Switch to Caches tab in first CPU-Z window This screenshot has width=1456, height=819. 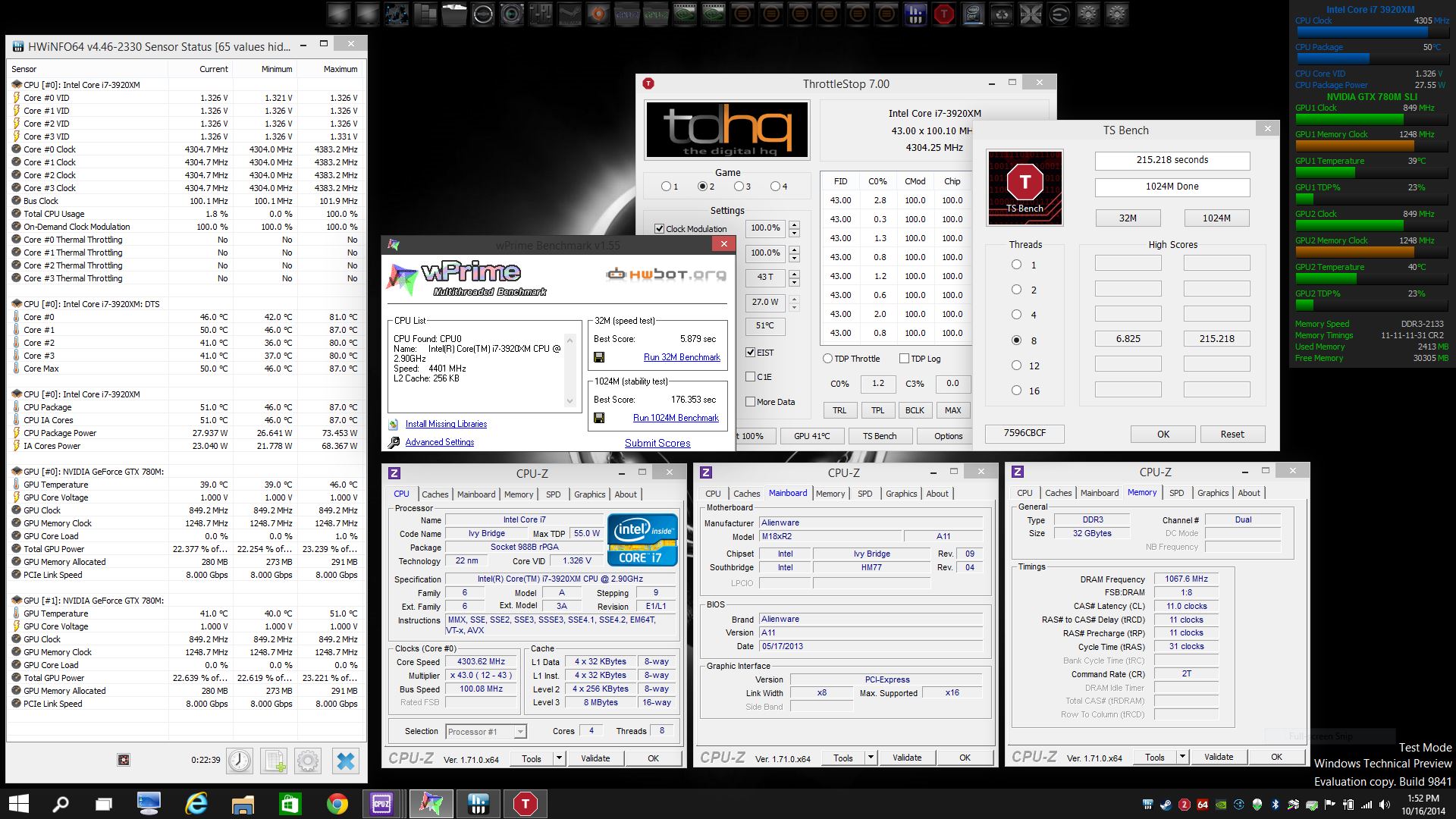coord(435,494)
